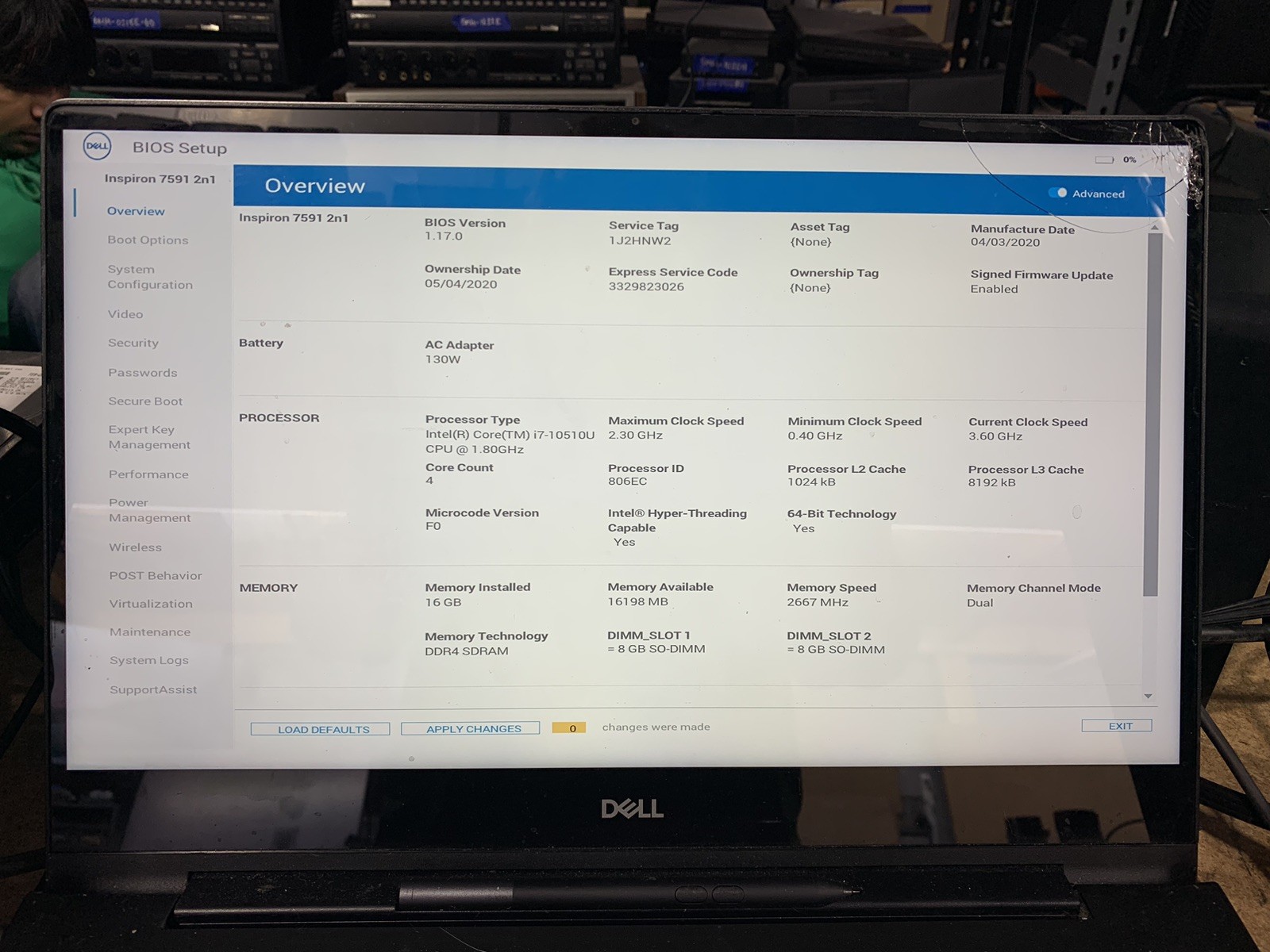Click the LOAD DEFAULTS button
The image size is (1270, 952).
tap(321, 729)
